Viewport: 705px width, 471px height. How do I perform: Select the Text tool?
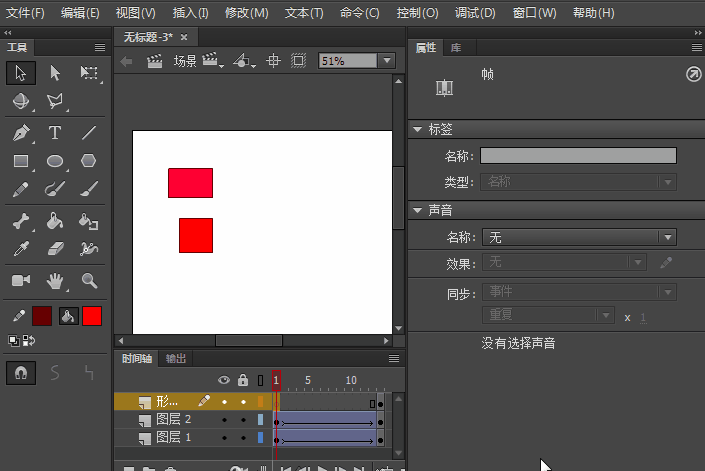coord(55,133)
